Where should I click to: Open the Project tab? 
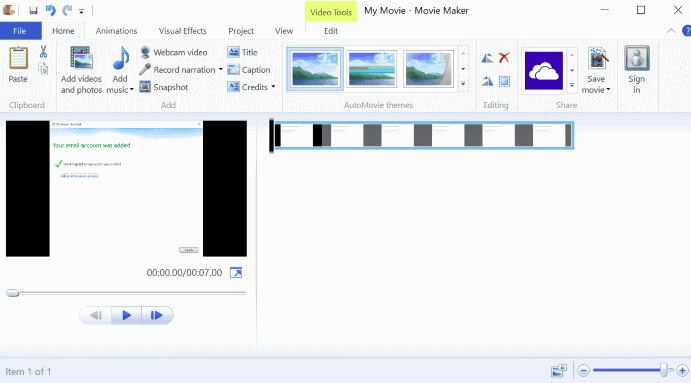[241, 31]
